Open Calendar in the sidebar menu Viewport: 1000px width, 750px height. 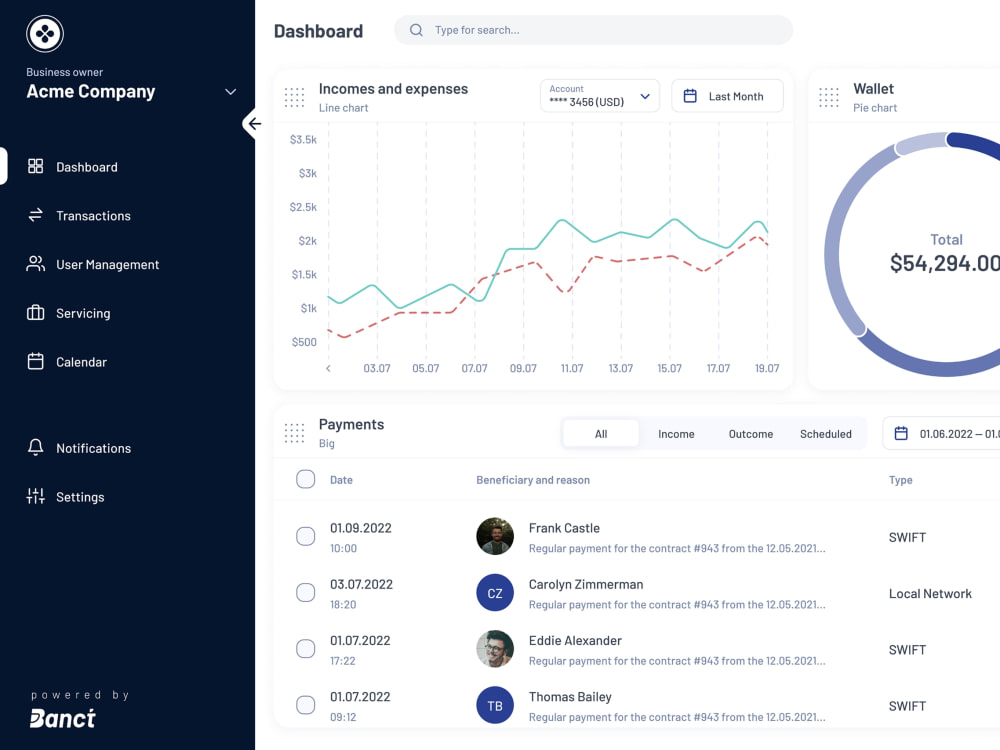pos(81,362)
